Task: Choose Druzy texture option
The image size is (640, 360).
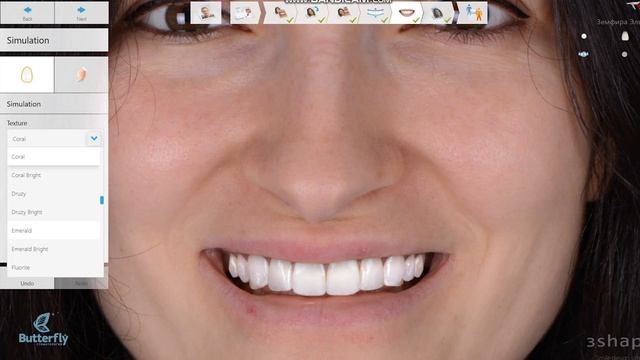Action: tap(53, 193)
